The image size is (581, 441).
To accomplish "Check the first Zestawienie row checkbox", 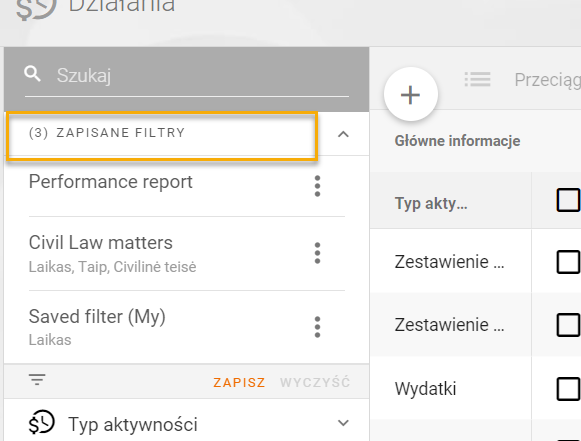I will click(x=568, y=262).
